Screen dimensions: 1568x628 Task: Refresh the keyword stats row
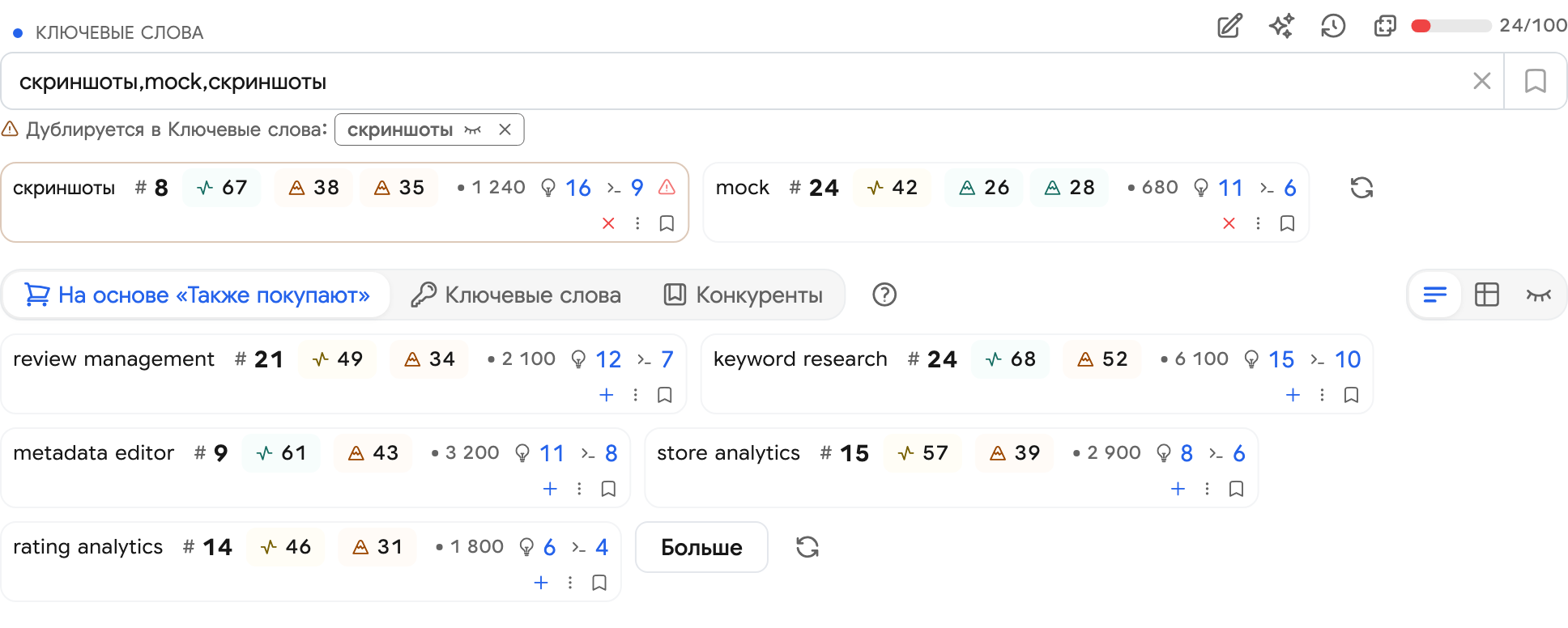click(x=1361, y=188)
